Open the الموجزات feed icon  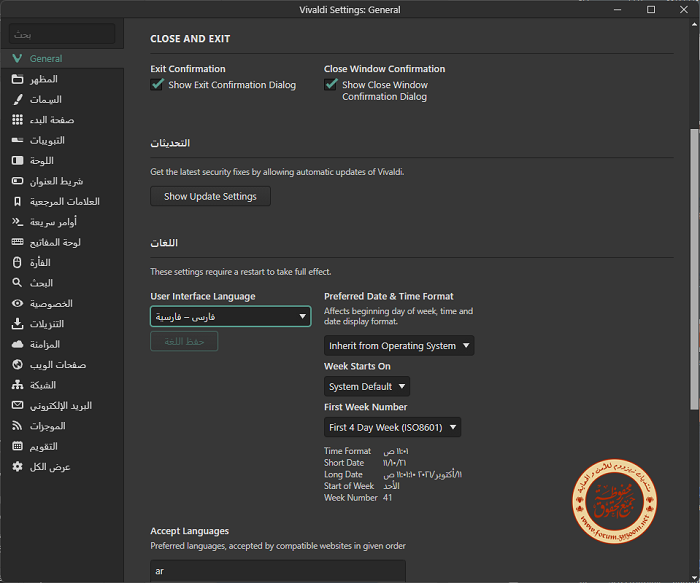(x=17, y=426)
